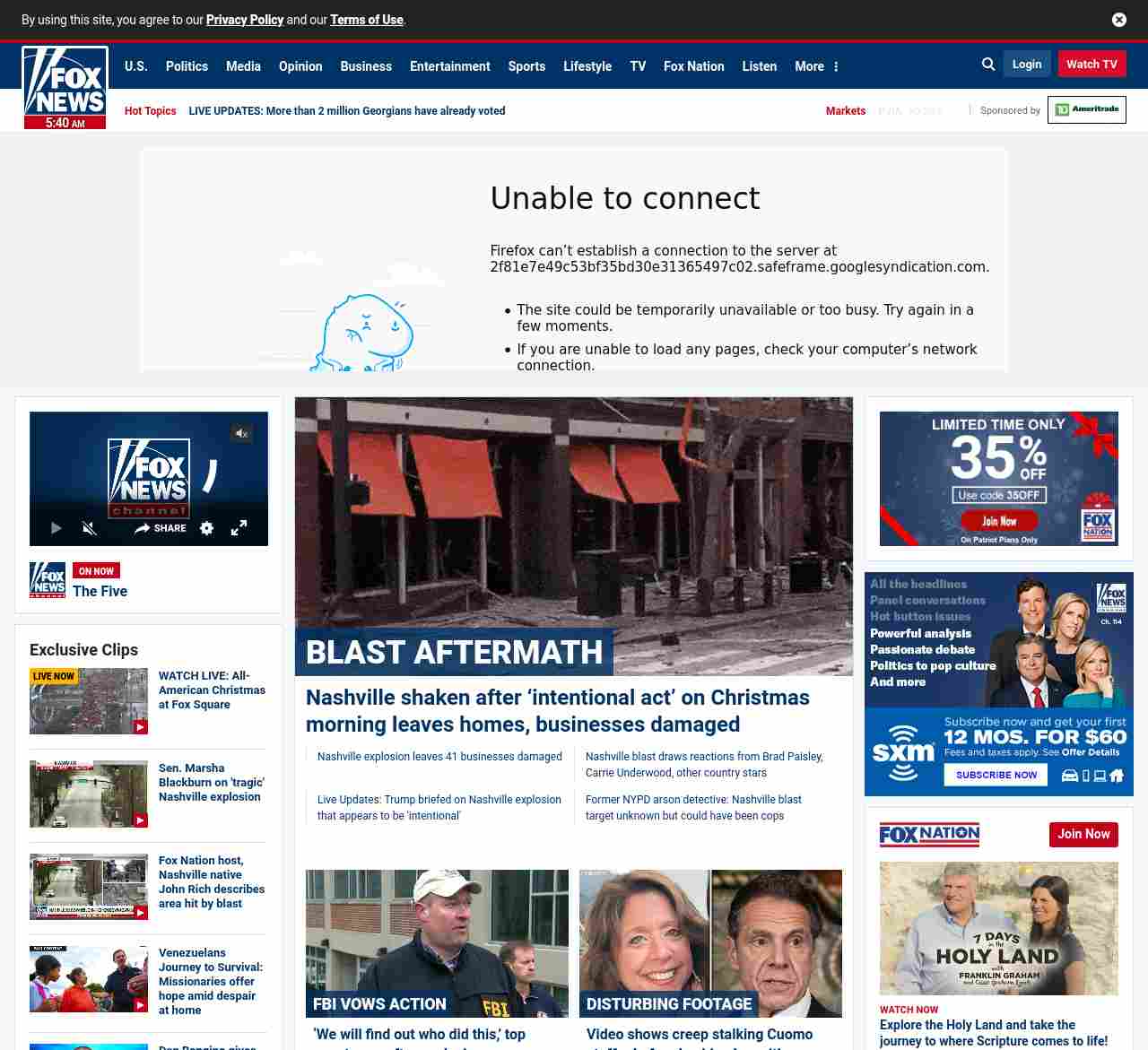Open video player settings gear
Screen dimensions: 1148x1050
click(x=207, y=528)
